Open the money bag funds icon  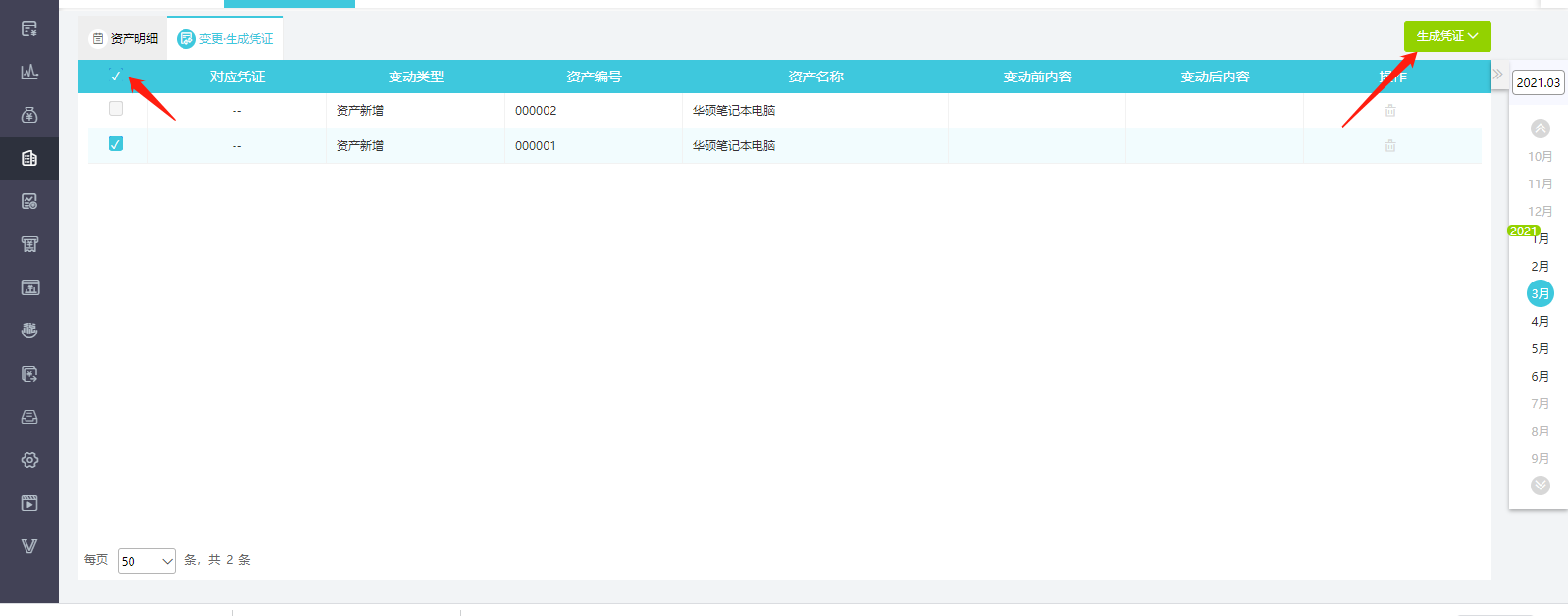click(x=29, y=115)
